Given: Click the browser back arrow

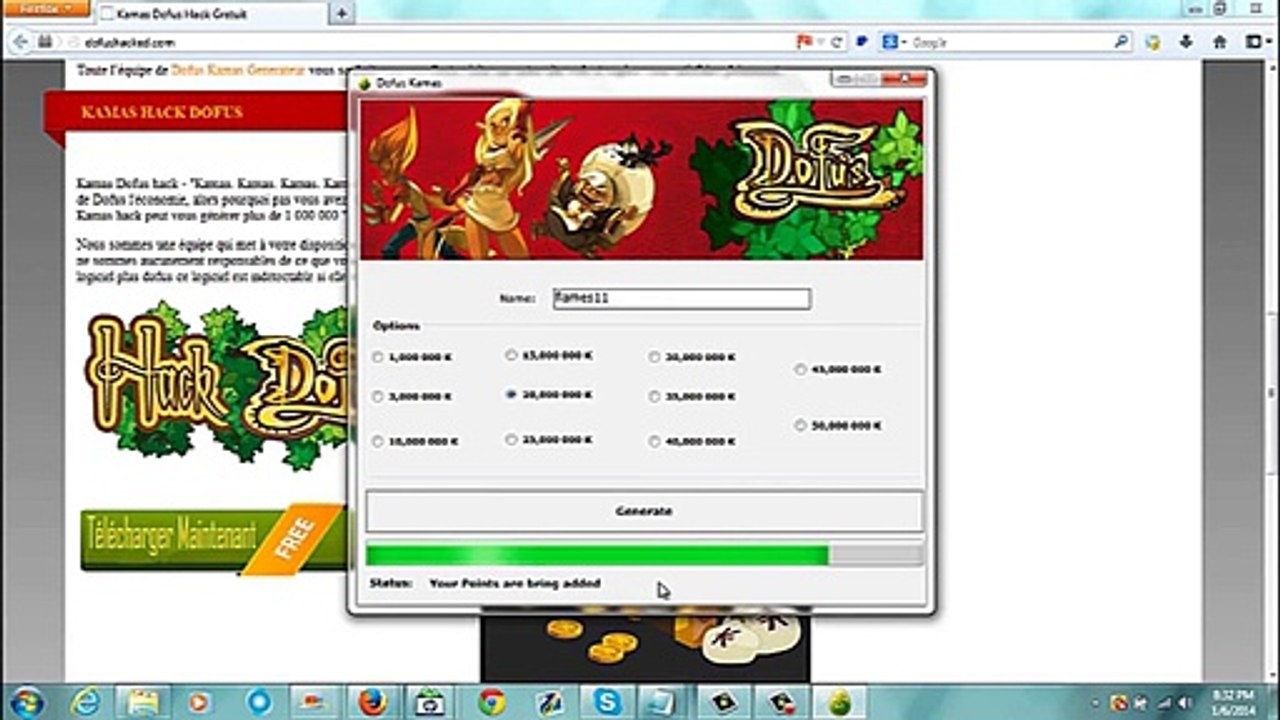Looking at the screenshot, I should (x=21, y=42).
